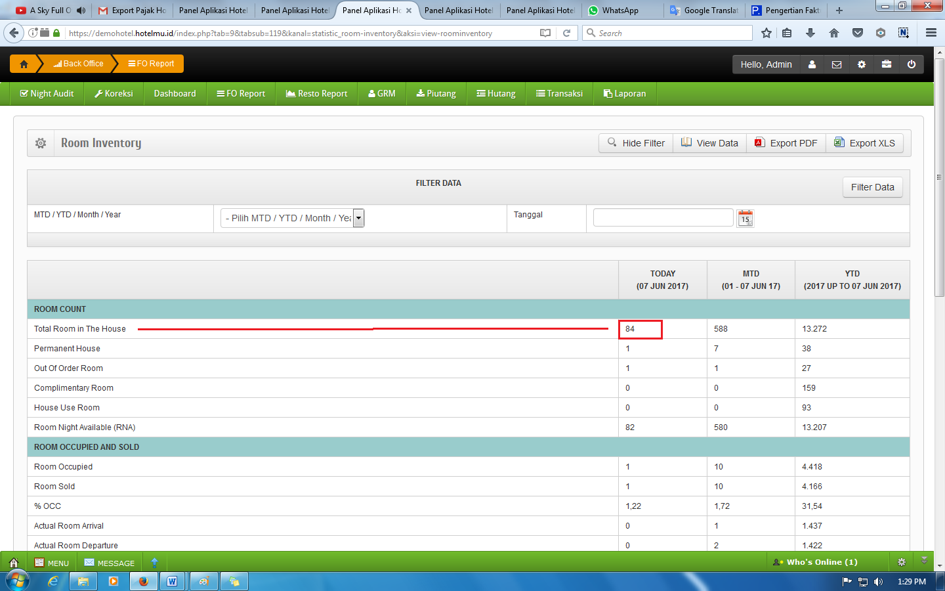Click the home icon in breadcrumb
The height and width of the screenshot is (591, 945).
[x=24, y=64]
